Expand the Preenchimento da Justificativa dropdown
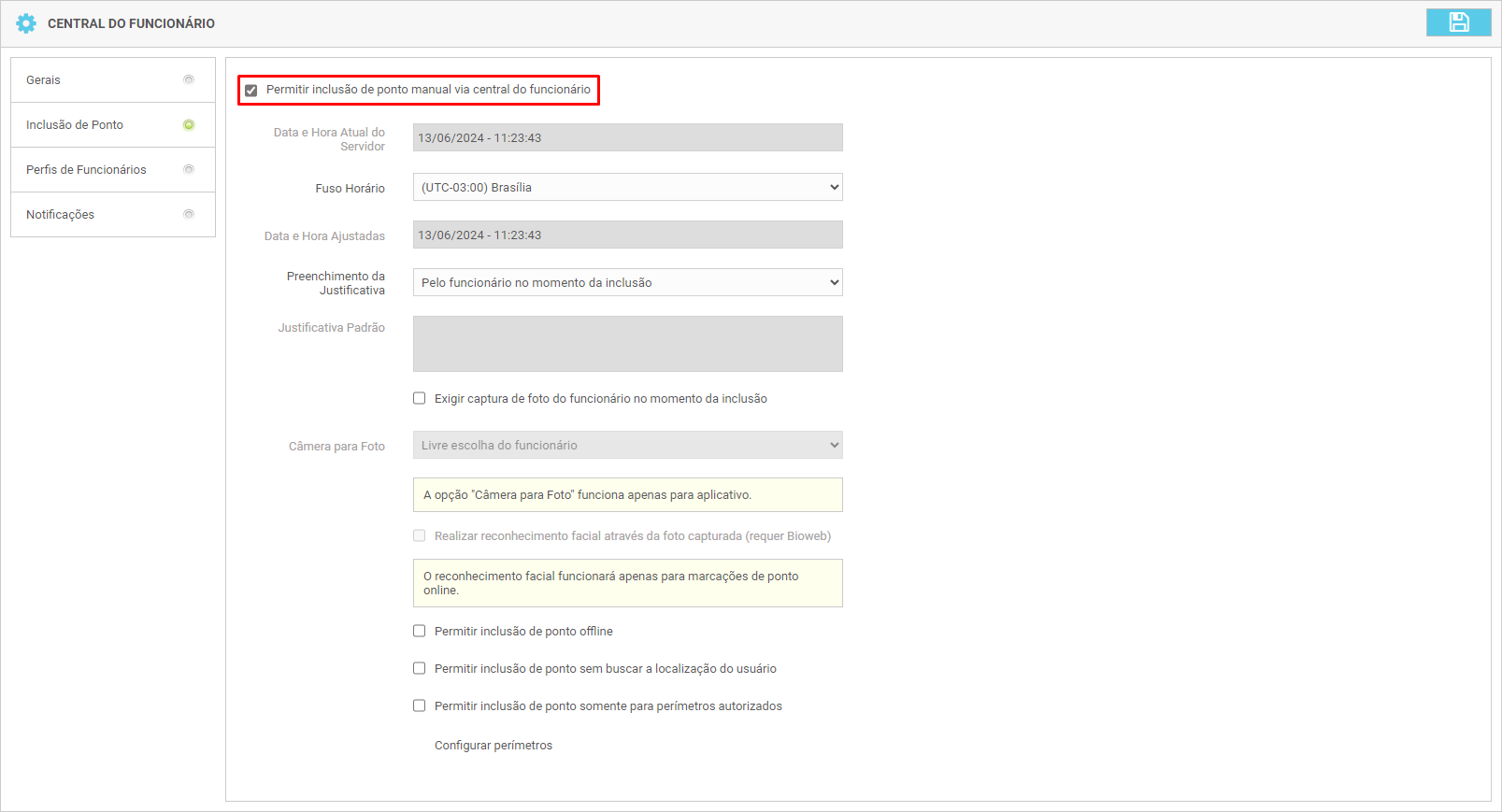Screen dimensions: 1502x812 click(x=627, y=282)
